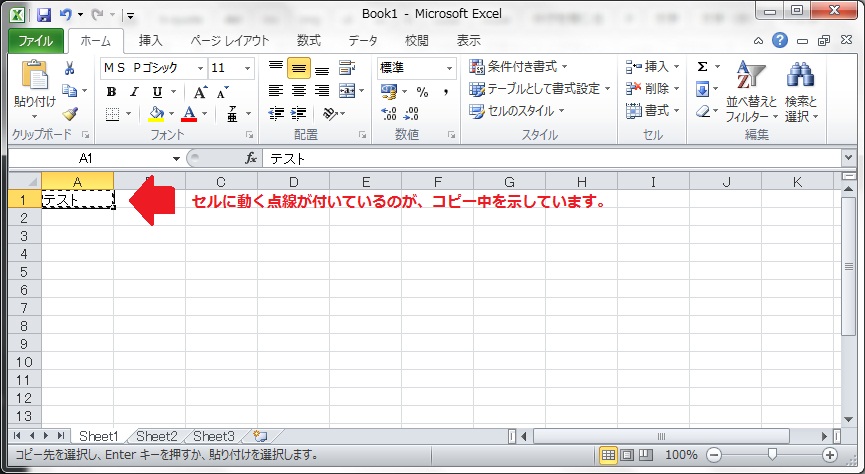Switch to 数式 ribbon tab
Screen dimensions: 865x474
pyautogui.click(x=308, y=41)
